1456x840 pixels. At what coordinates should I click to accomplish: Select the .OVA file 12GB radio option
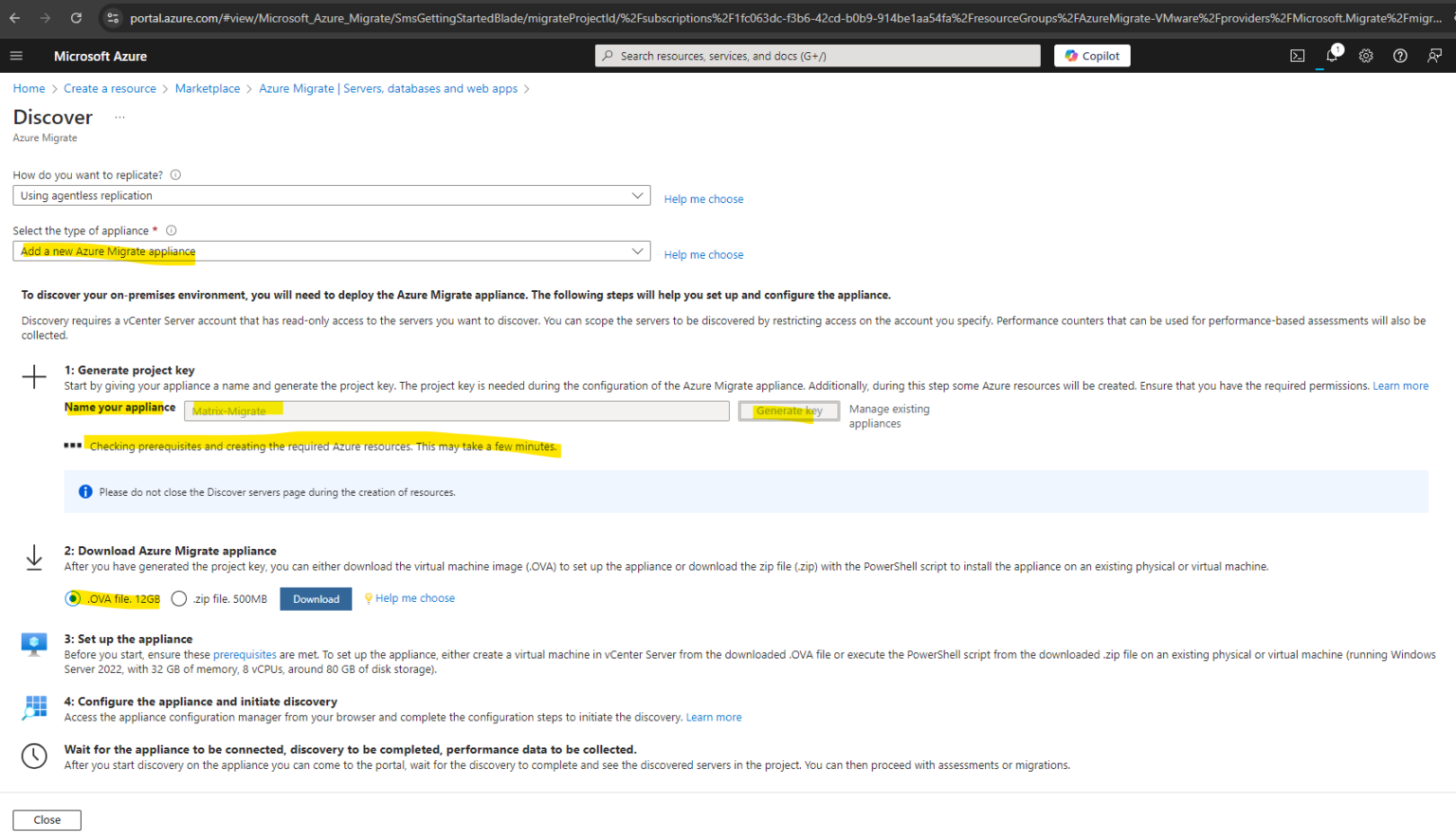click(x=73, y=598)
